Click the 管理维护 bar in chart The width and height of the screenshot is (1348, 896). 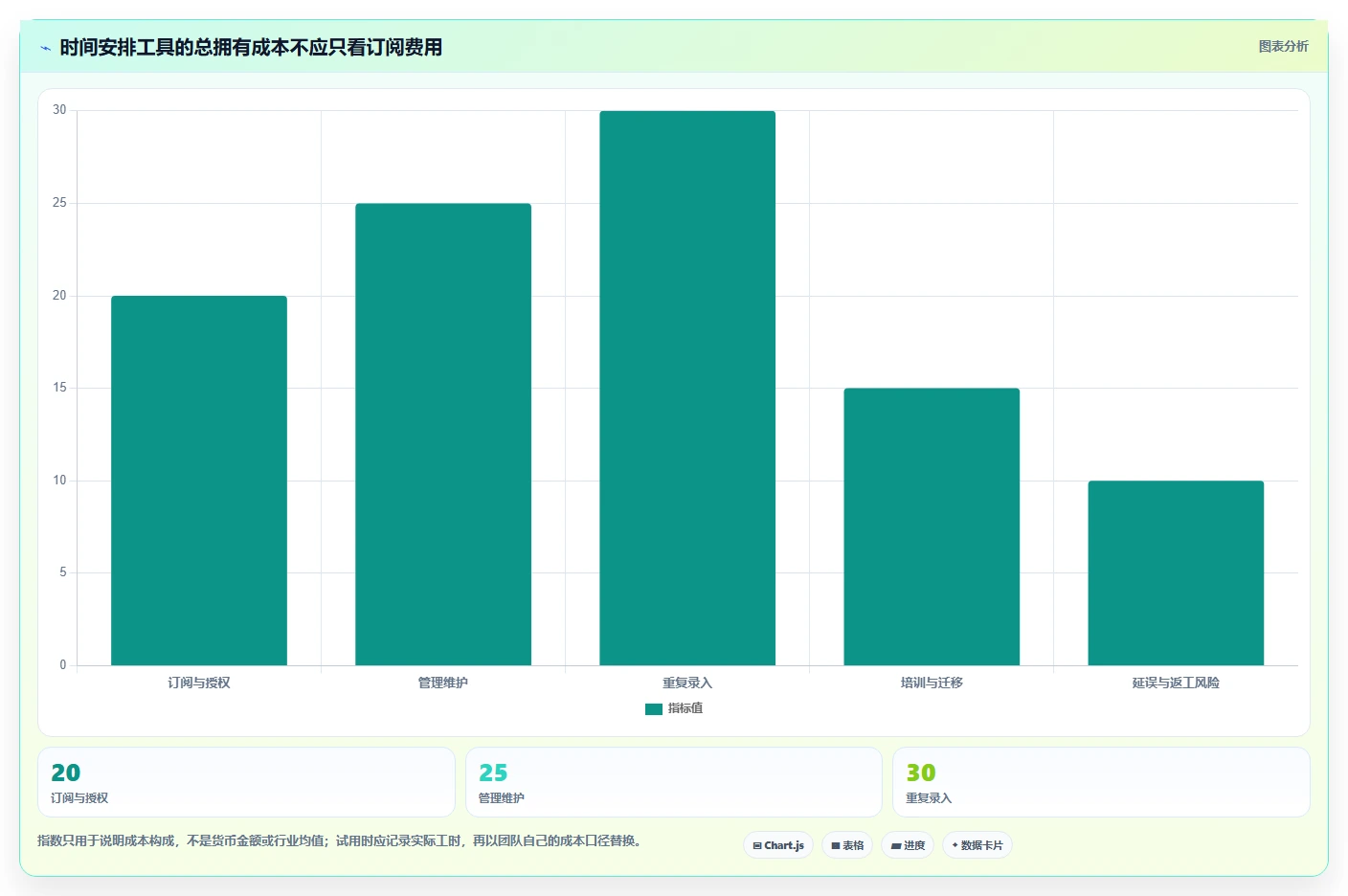click(443, 435)
